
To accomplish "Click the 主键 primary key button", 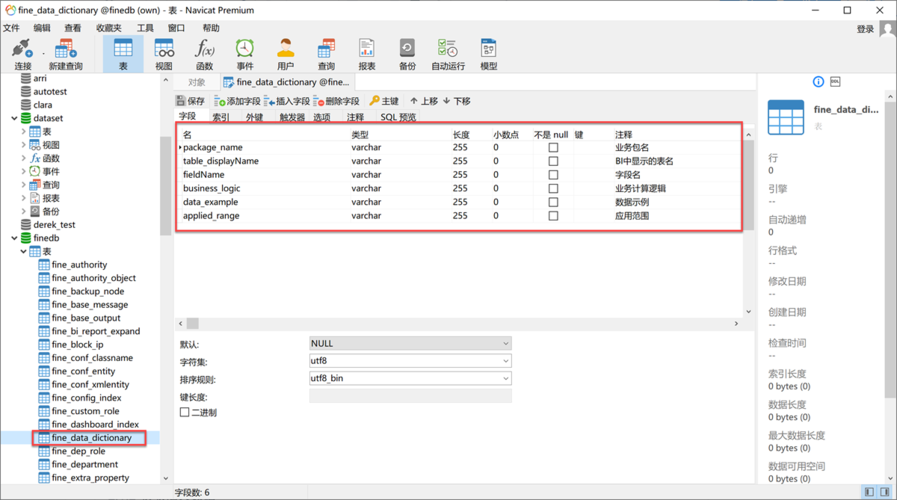I will coord(384,101).
